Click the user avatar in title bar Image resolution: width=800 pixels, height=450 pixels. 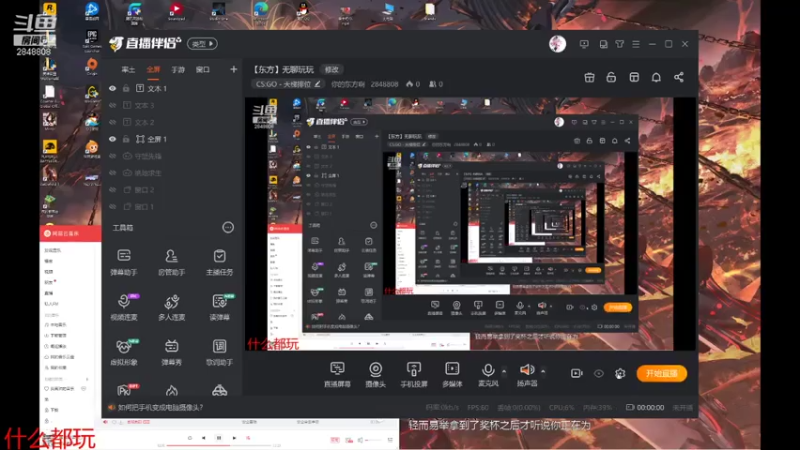tap(557, 44)
